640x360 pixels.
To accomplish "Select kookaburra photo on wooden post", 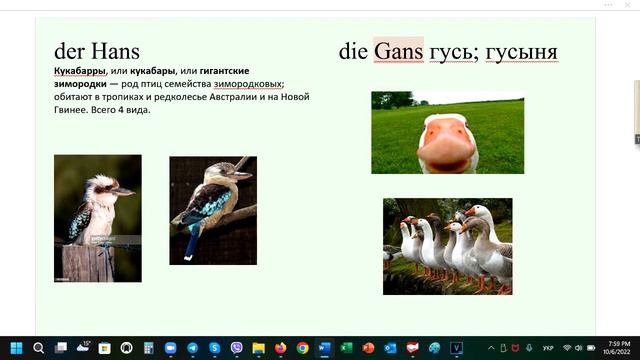I will point(98,218).
